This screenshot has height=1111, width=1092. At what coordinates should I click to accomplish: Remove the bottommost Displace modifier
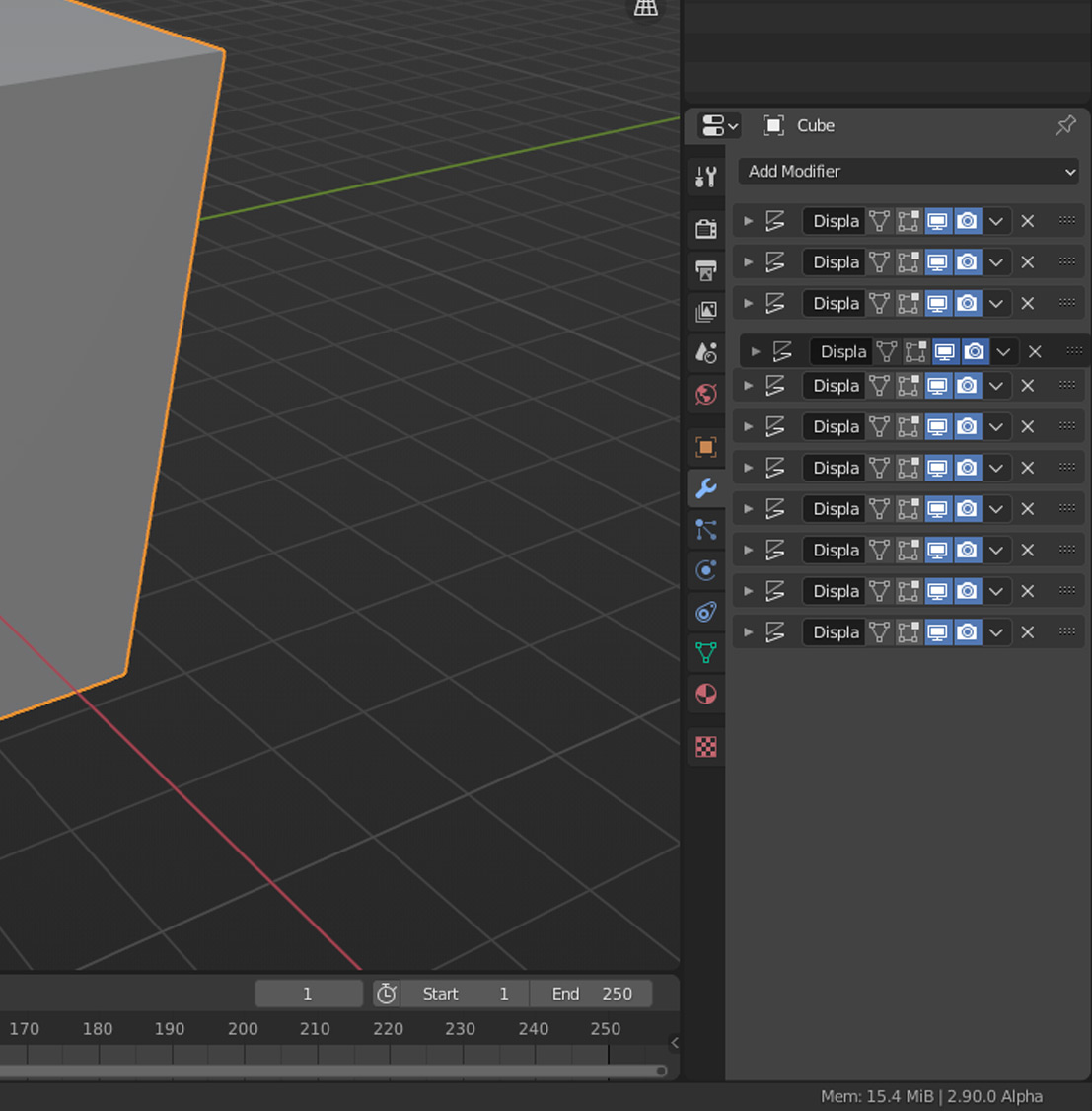pos(1028,632)
